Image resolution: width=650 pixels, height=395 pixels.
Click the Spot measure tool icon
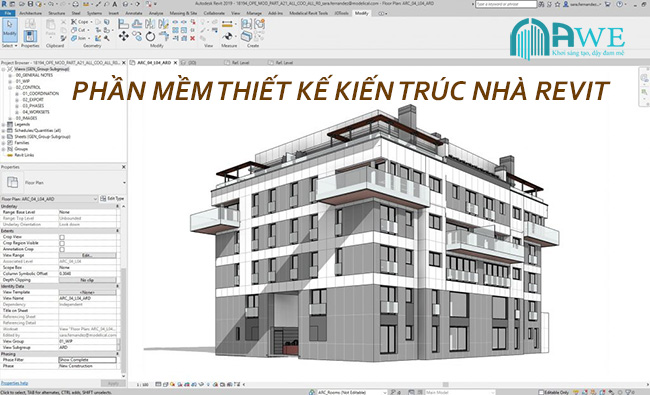[228, 37]
